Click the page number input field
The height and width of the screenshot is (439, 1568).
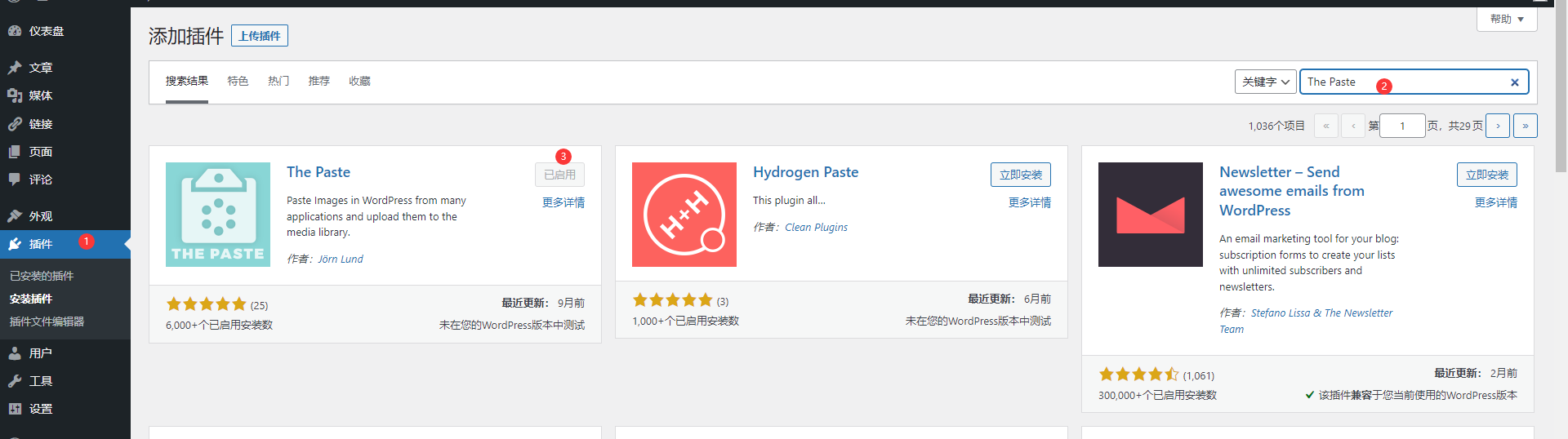tap(1402, 126)
